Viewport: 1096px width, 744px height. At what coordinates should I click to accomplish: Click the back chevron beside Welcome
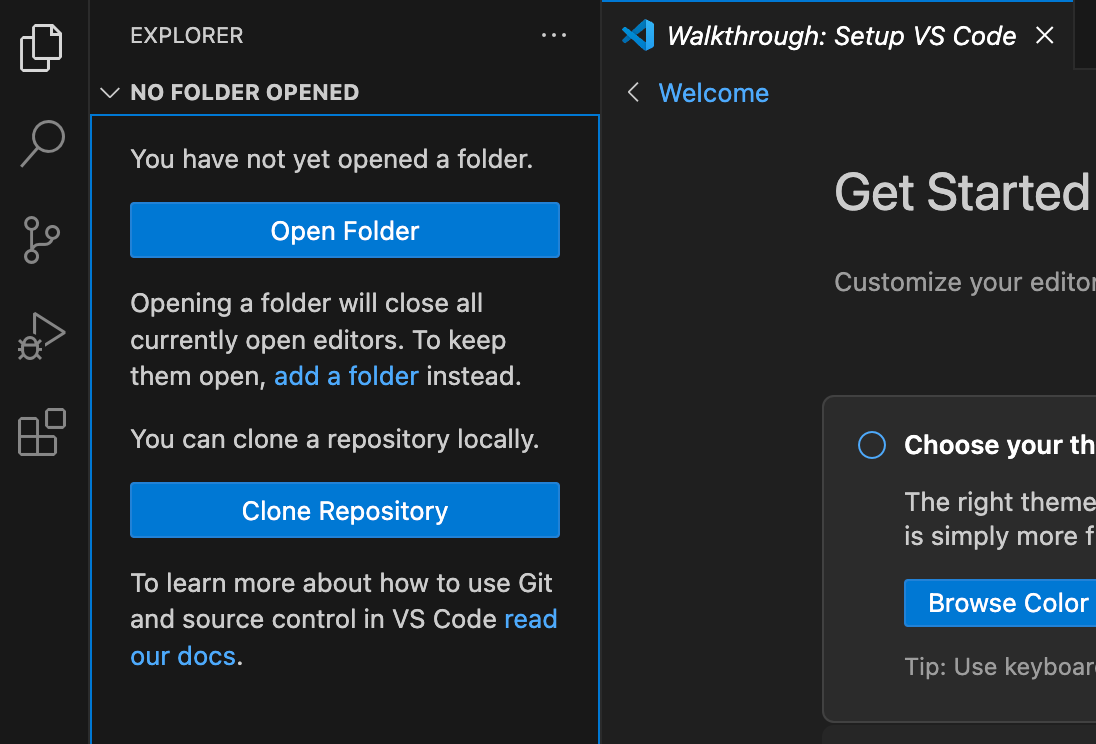(x=633, y=92)
